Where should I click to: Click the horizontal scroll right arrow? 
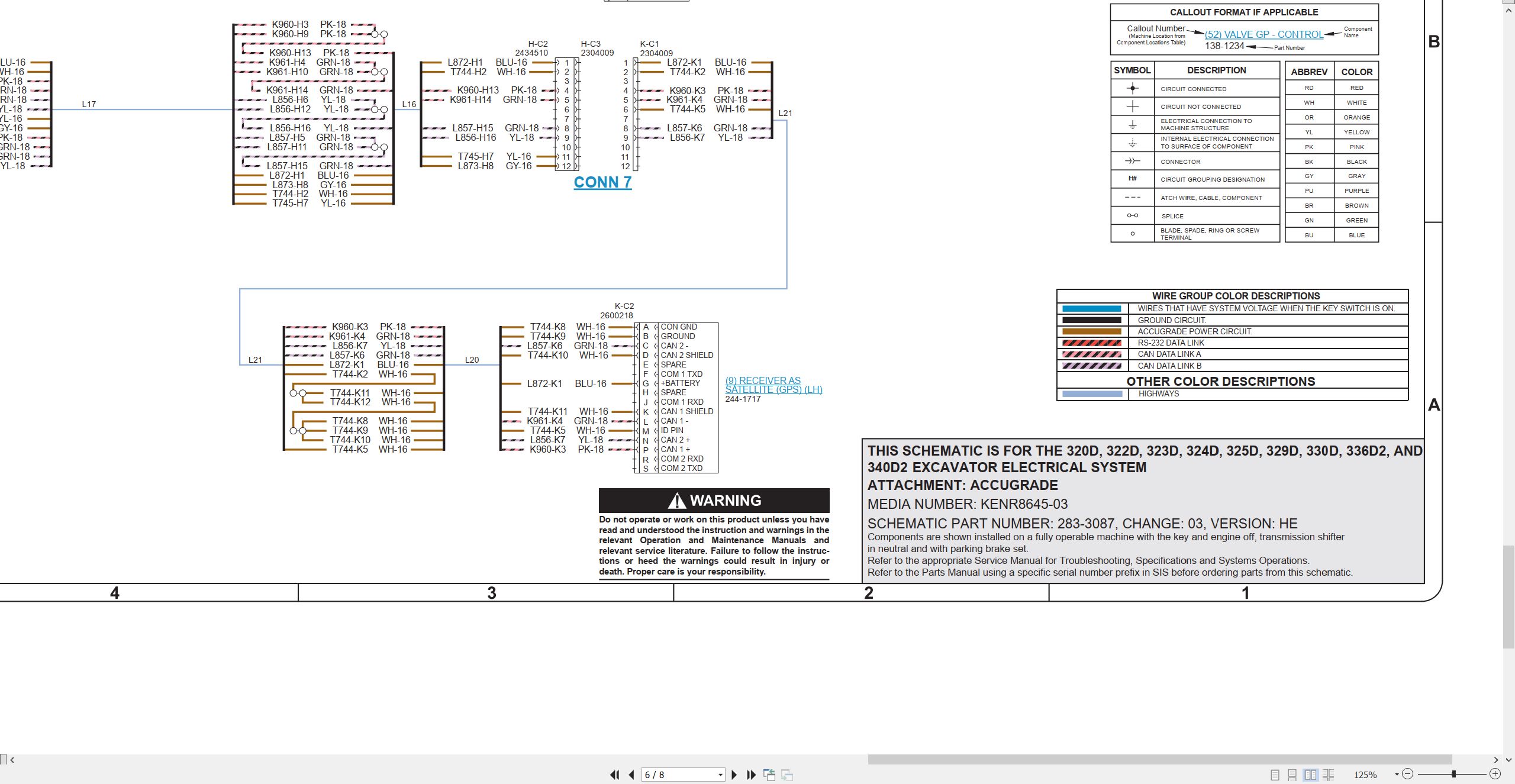click(1495, 760)
